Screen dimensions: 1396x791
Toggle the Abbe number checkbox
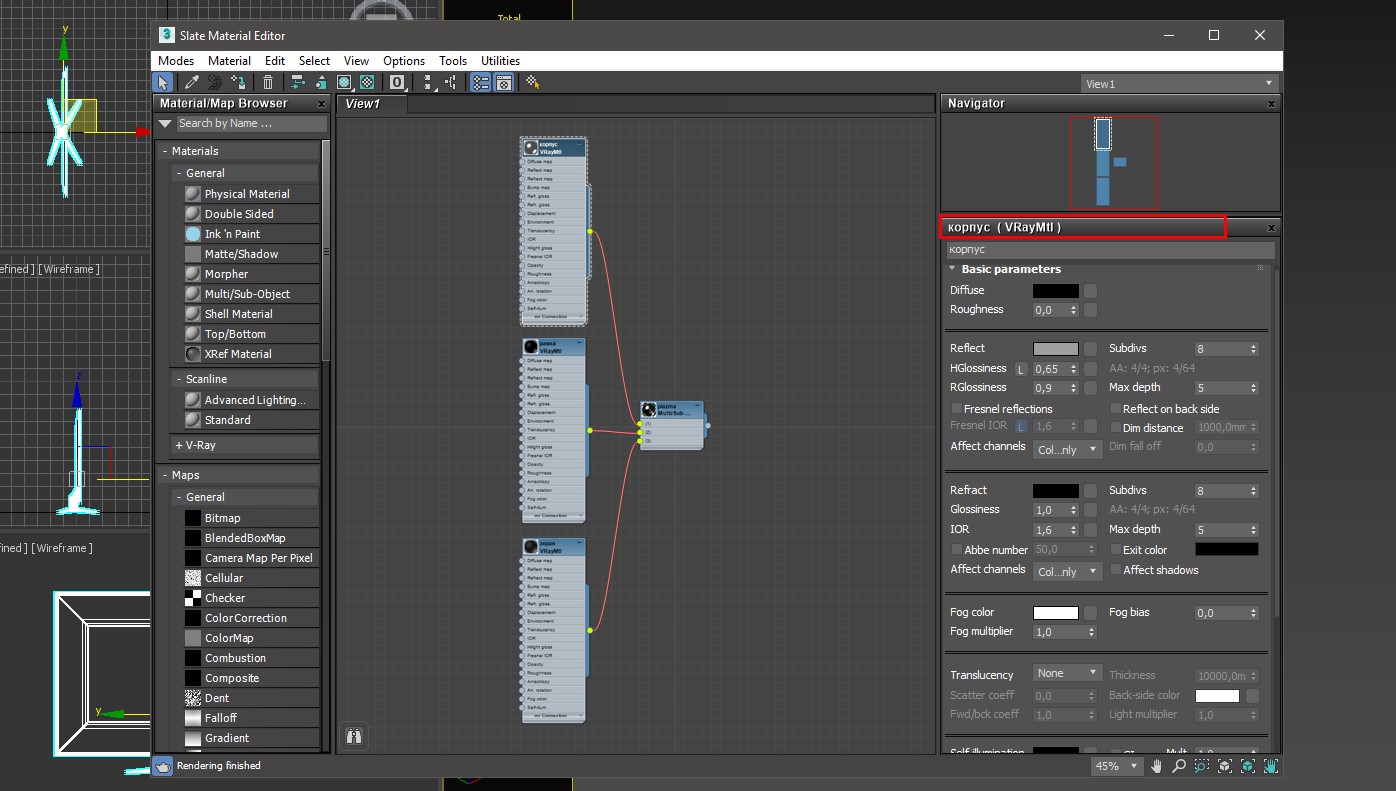tap(957, 550)
